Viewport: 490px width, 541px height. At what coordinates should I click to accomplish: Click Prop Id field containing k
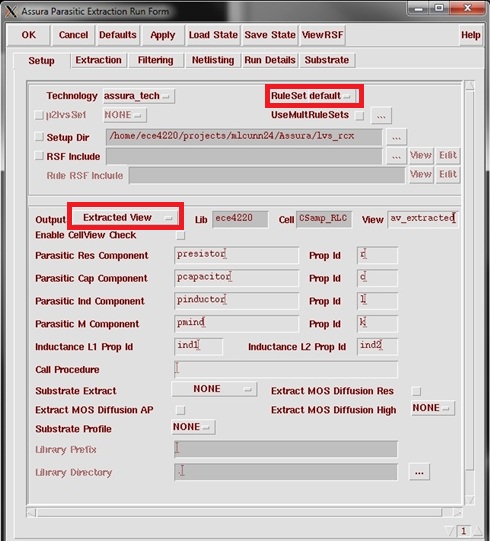[377, 323]
